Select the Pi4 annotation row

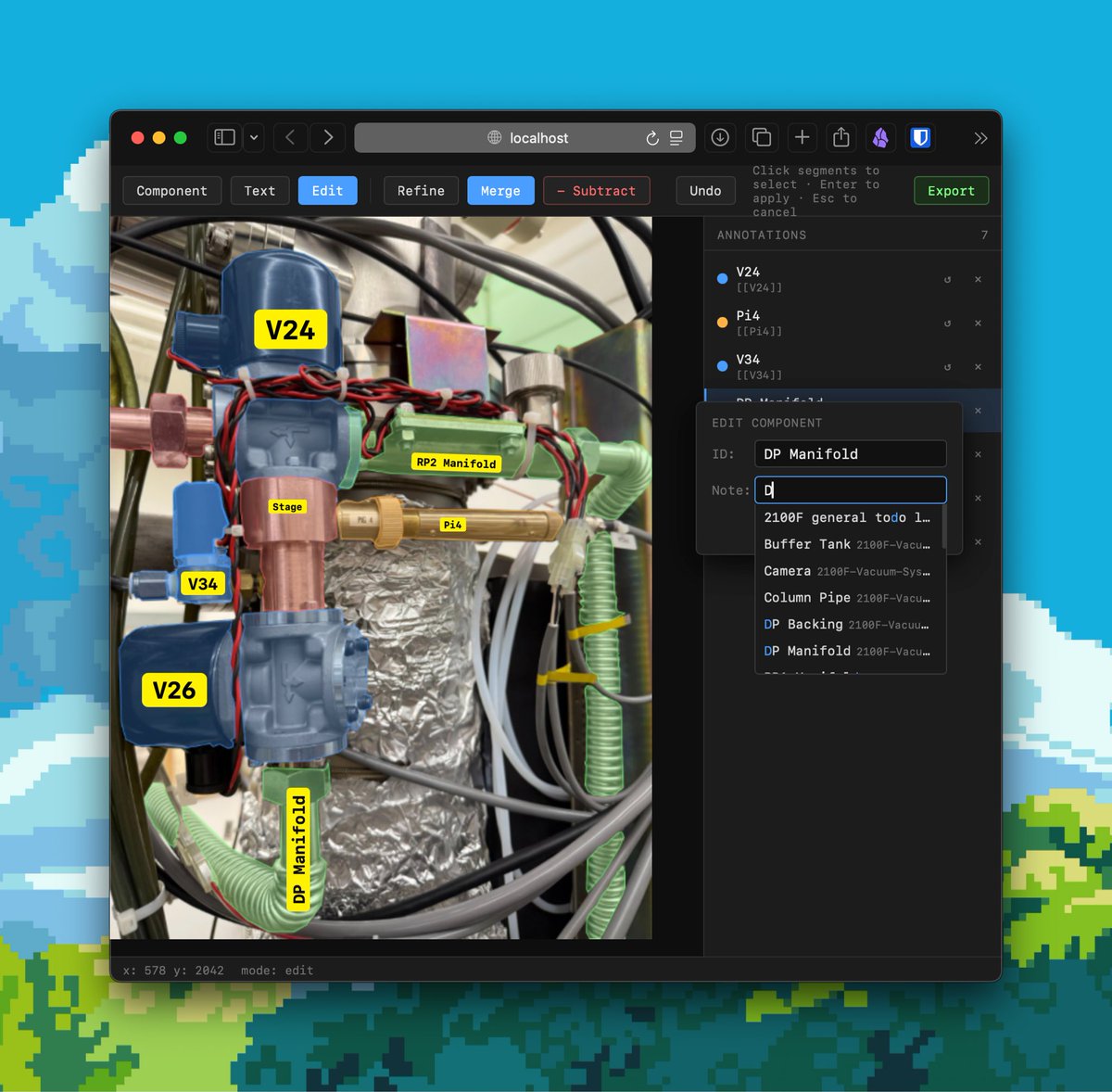[853, 323]
